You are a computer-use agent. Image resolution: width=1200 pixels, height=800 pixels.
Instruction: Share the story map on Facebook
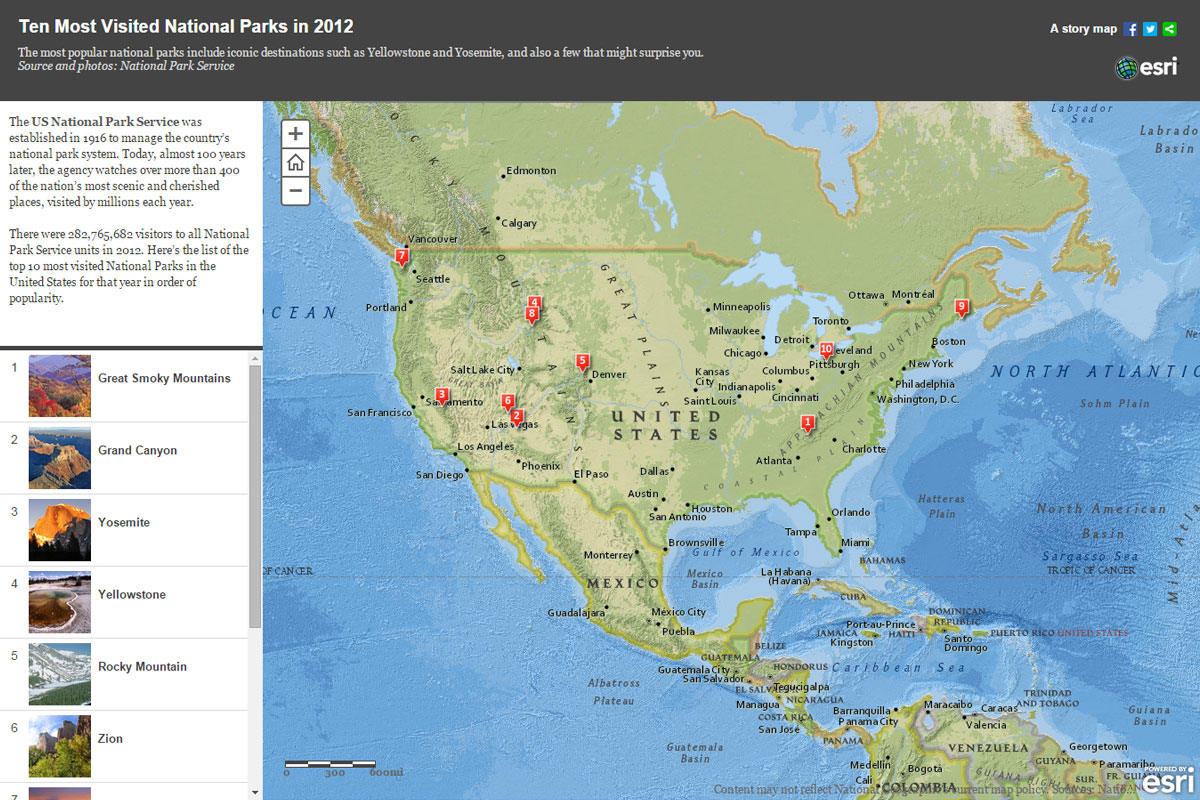[x=1131, y=29]
